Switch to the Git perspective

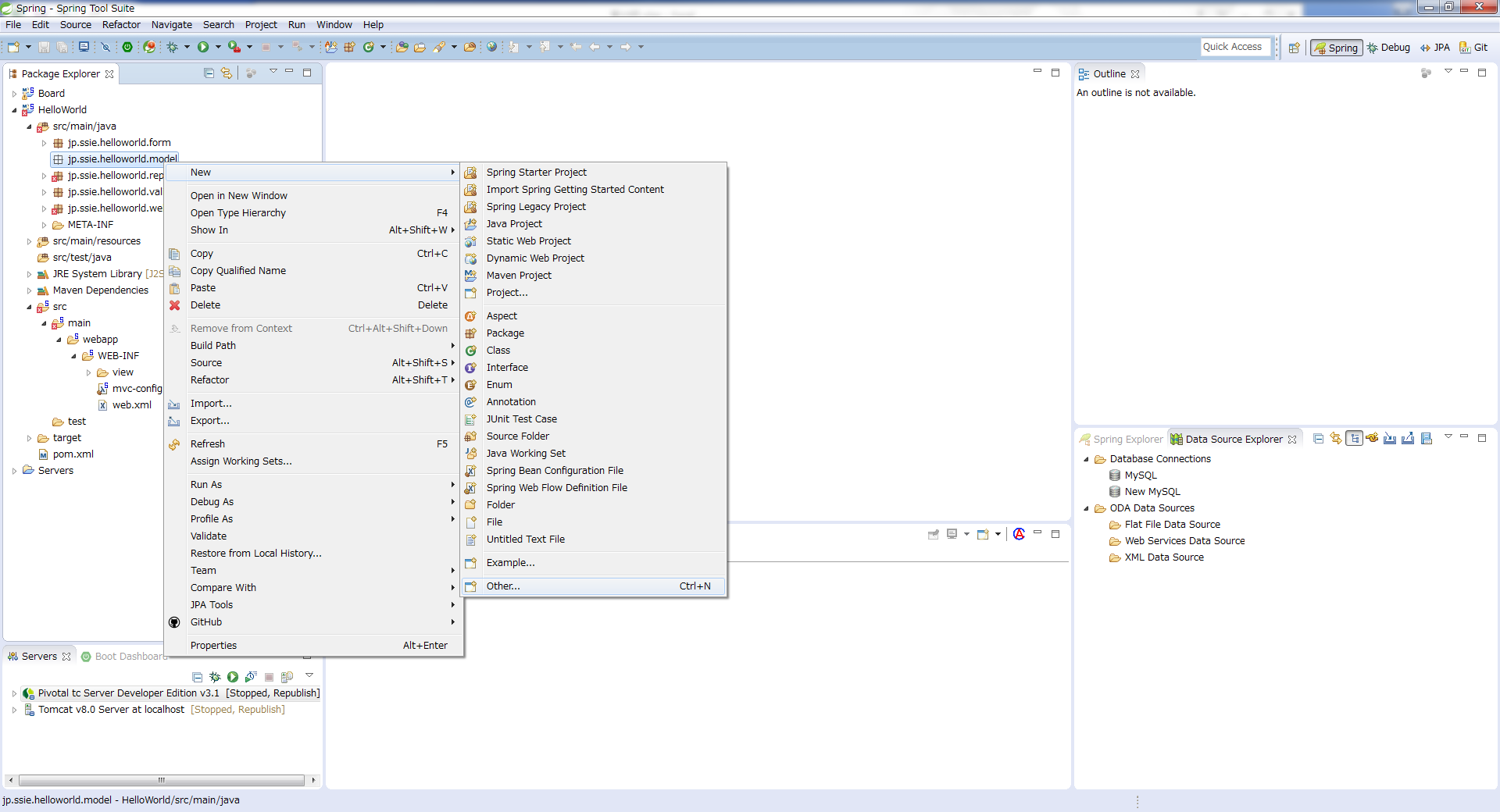coord(1473,48)
